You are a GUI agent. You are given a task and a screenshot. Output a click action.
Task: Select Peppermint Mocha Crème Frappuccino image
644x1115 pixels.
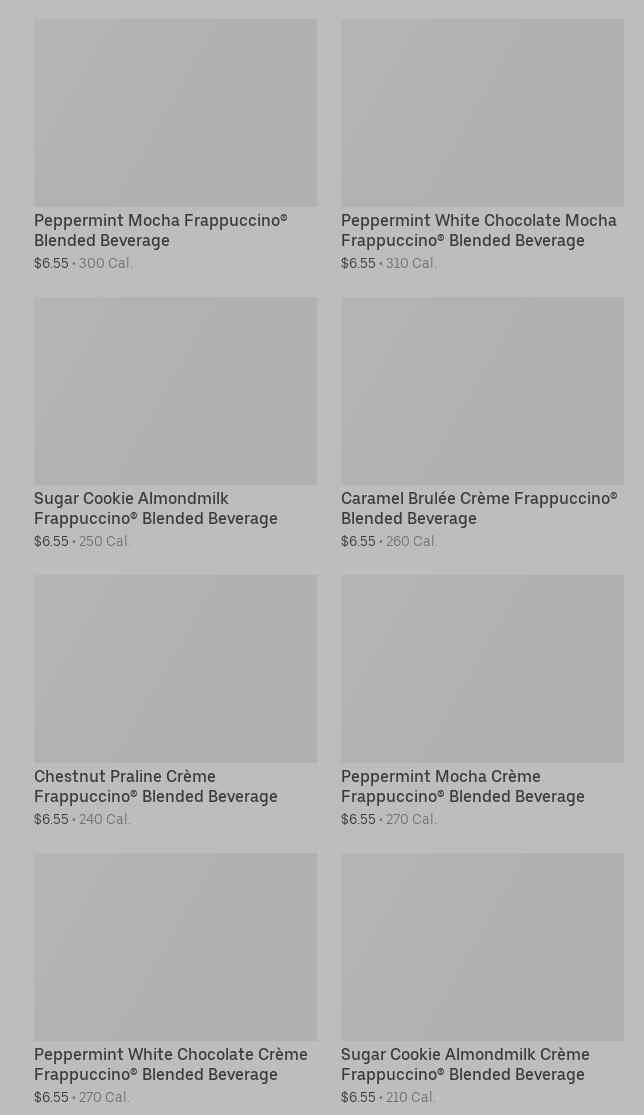482,668
